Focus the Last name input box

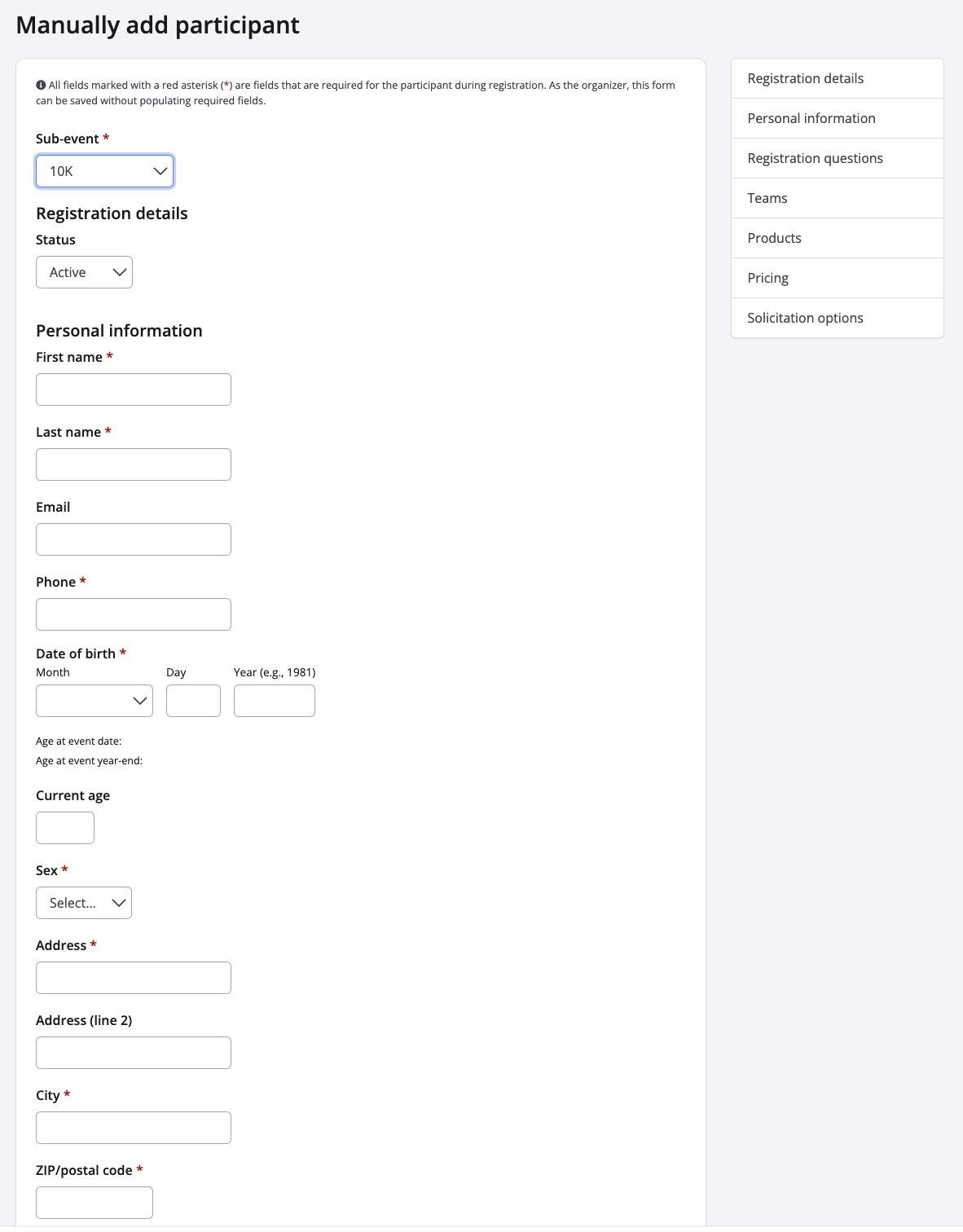point(134,464)
